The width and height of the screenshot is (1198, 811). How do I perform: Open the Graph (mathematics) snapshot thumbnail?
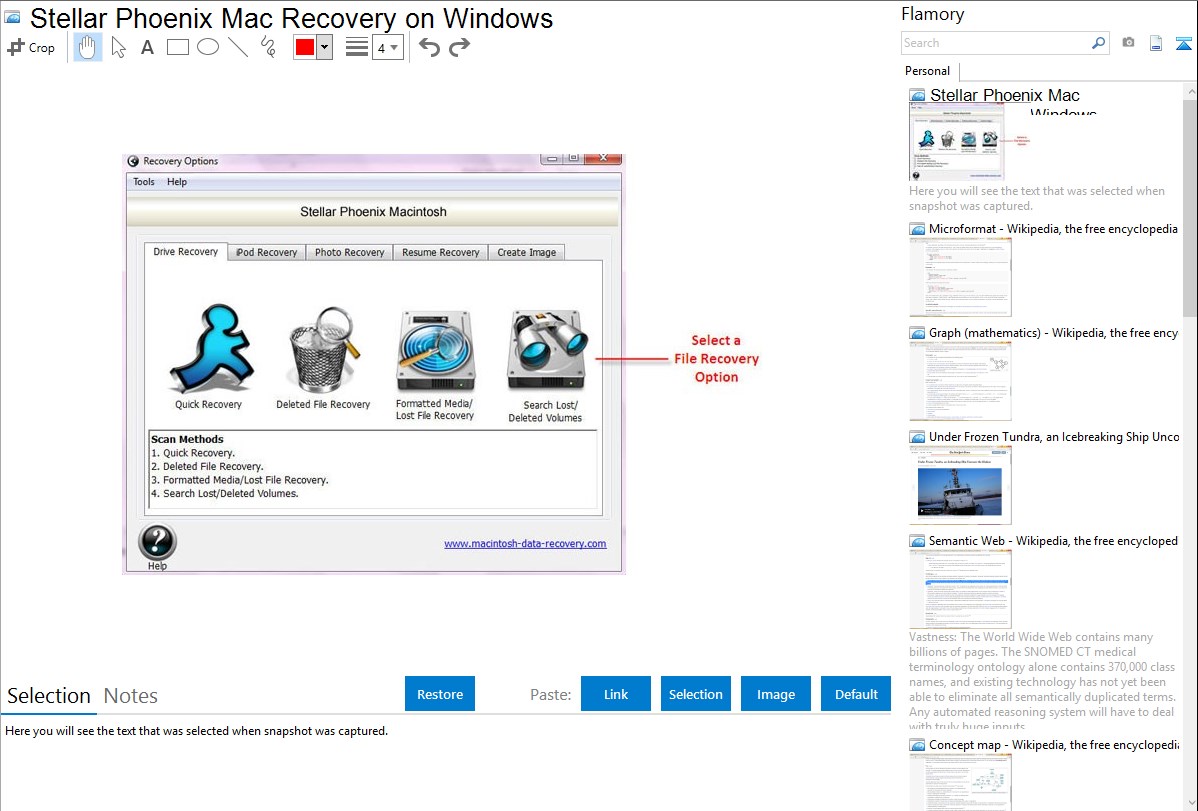(960, 381)
